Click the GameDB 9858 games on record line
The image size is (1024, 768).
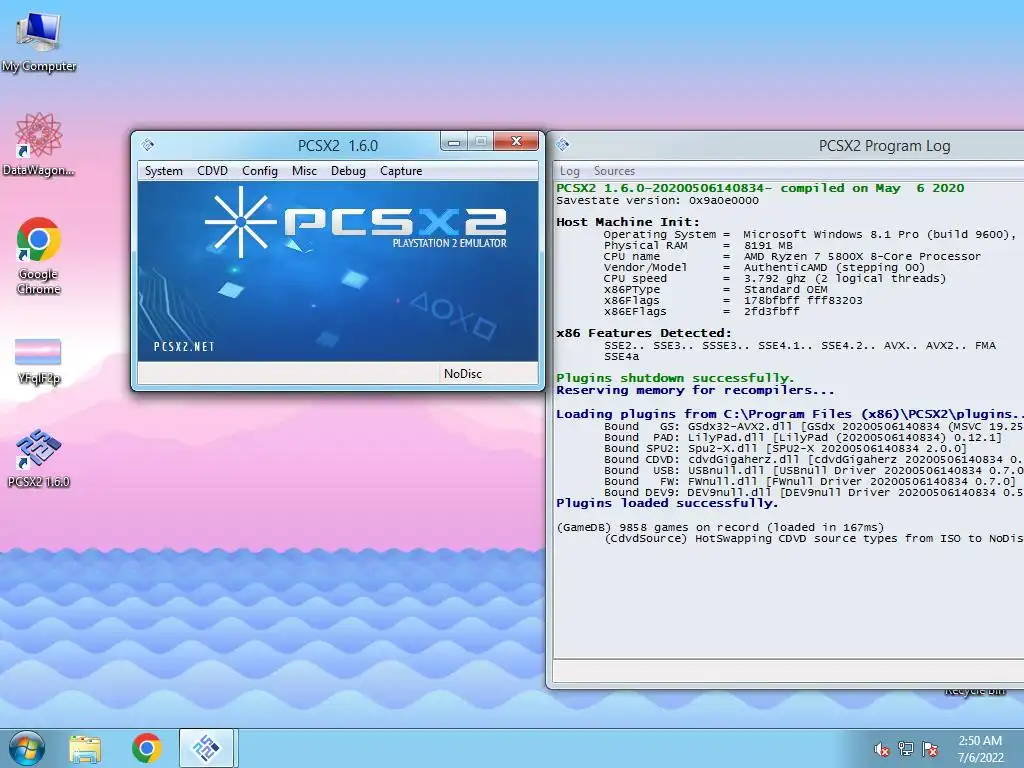tap(720, 527)
